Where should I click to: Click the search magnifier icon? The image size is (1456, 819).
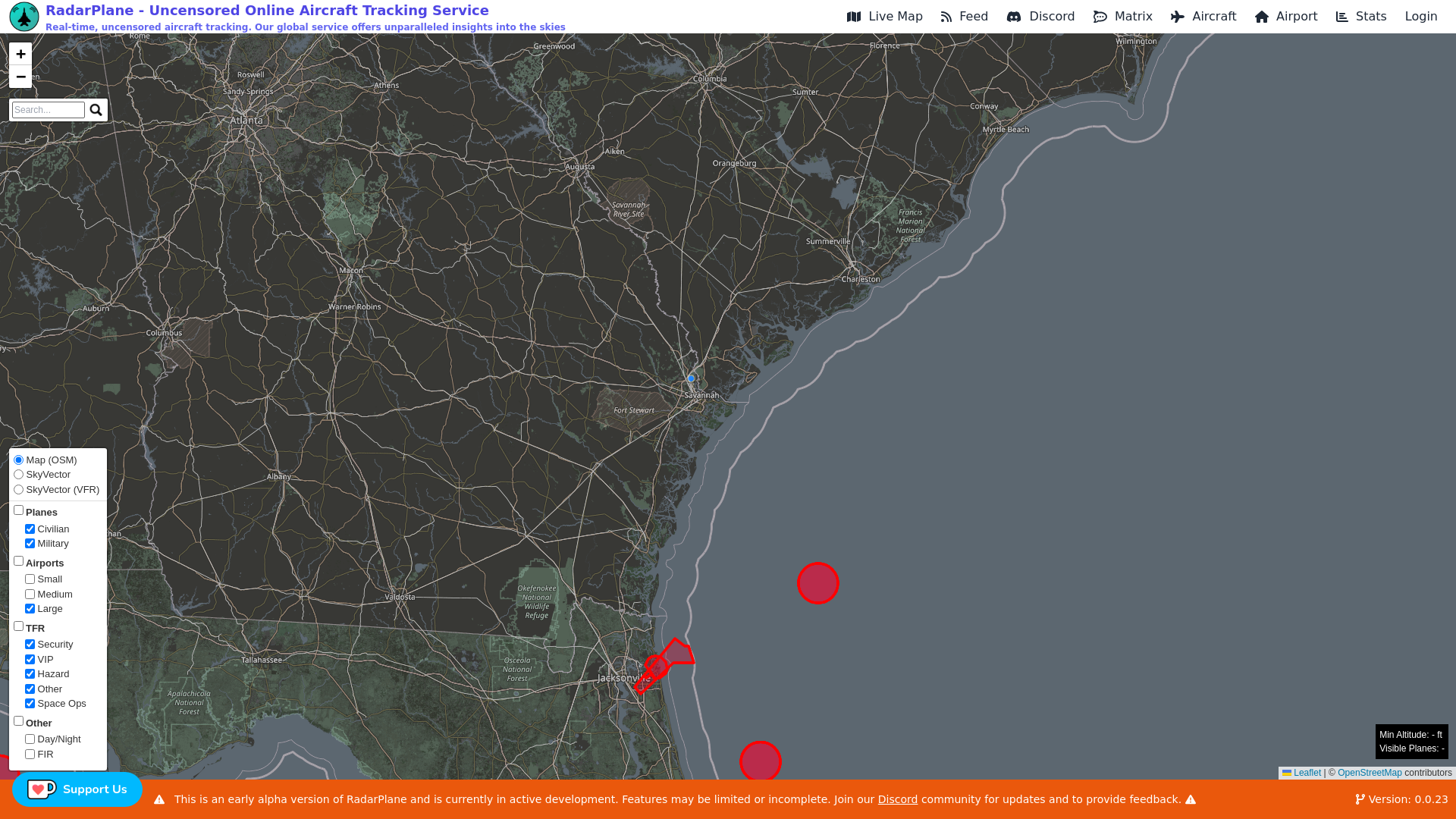[96, 110]
